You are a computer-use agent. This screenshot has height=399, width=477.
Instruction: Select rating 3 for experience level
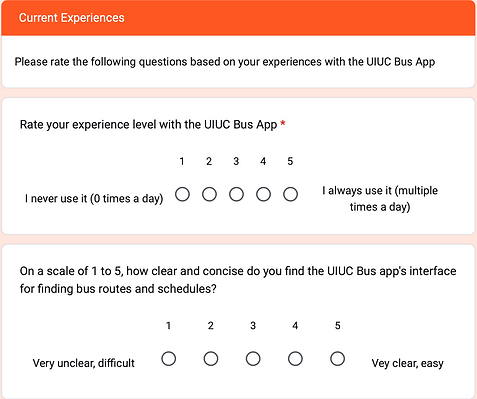click(236, 194)
